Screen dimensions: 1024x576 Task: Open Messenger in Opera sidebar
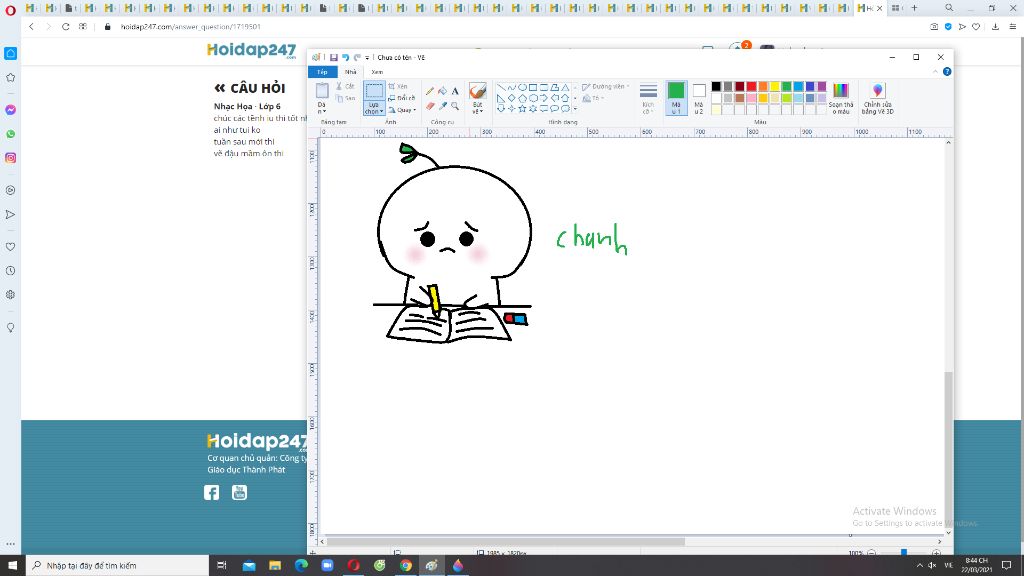[x=10, y=110]
